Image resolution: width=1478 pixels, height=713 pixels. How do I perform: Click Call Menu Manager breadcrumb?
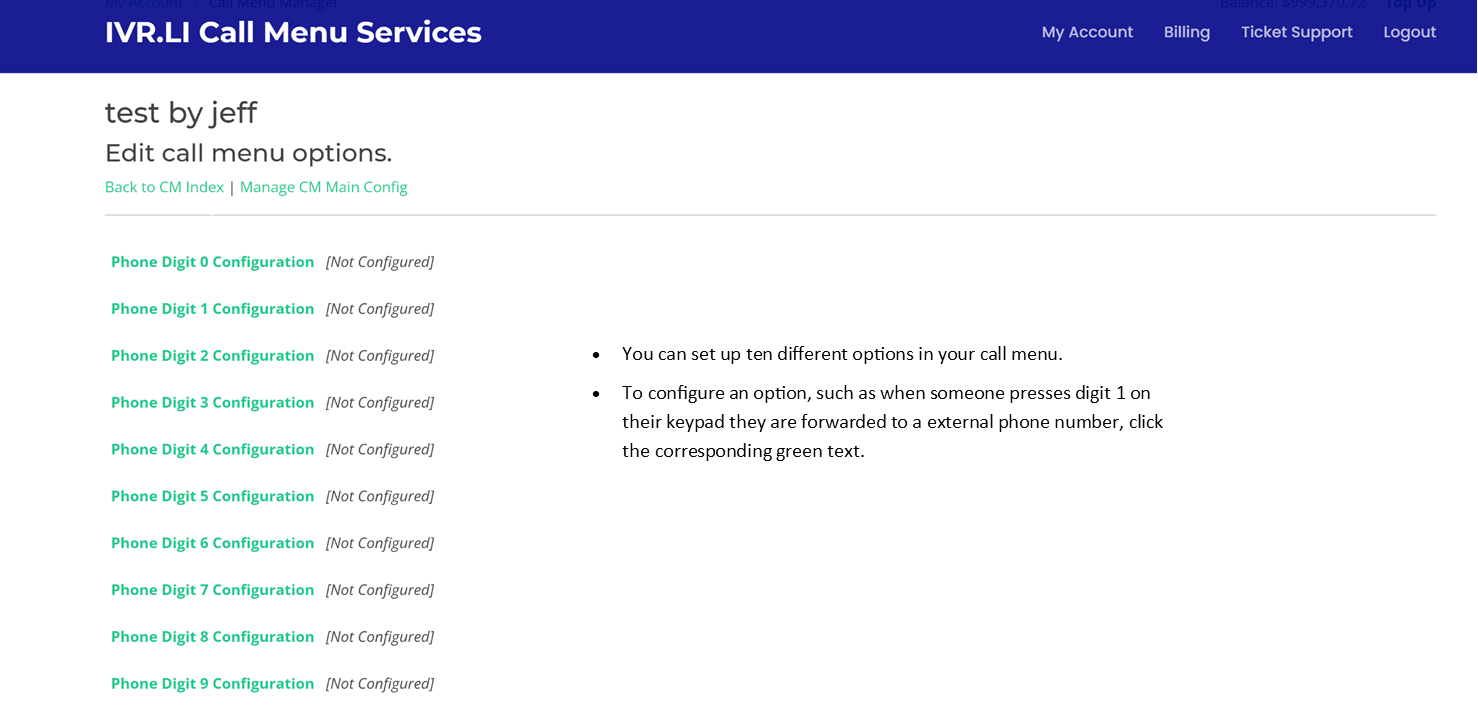click(273, 4)
